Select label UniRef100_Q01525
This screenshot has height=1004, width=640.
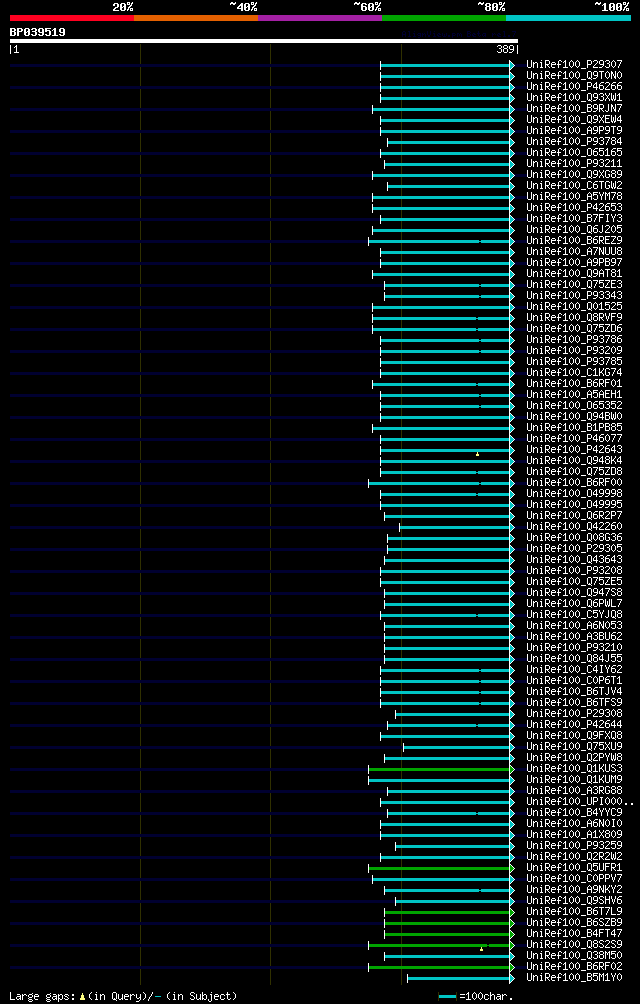pyautogui.click(x=574, y=307)
